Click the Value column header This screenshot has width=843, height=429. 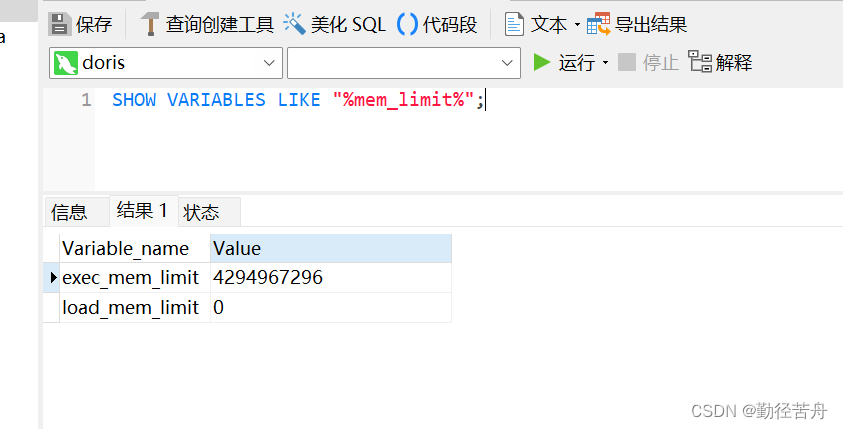[x=331, y=248]
